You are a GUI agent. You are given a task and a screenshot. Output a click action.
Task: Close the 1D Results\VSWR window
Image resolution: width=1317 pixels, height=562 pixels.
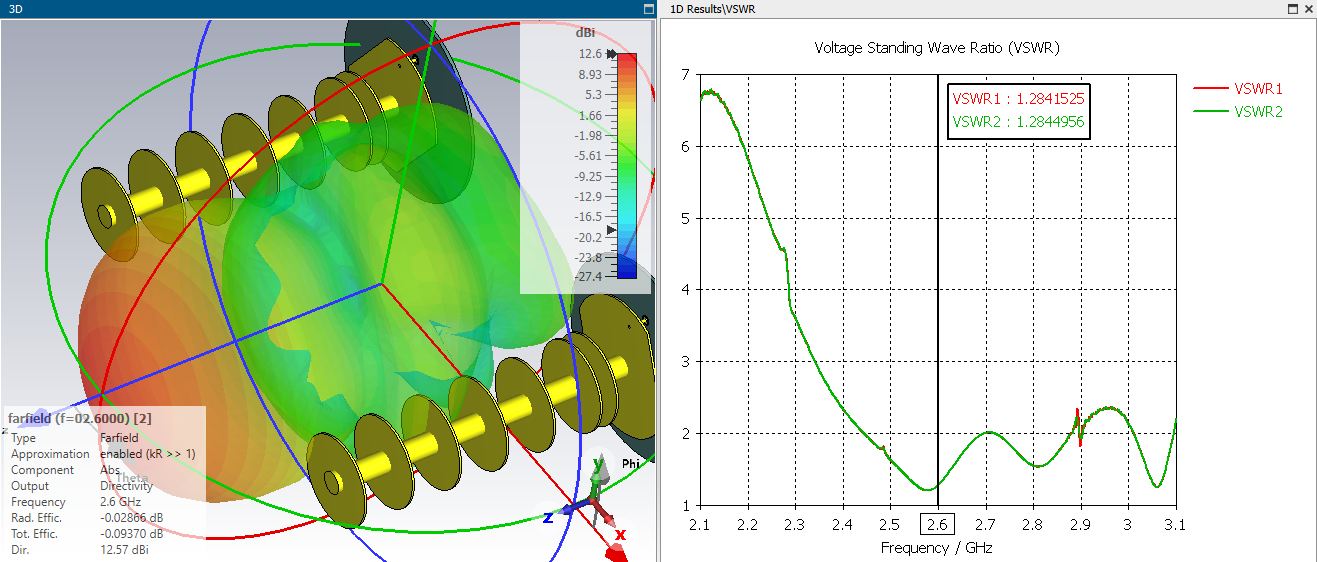[x=1307, y=8]
